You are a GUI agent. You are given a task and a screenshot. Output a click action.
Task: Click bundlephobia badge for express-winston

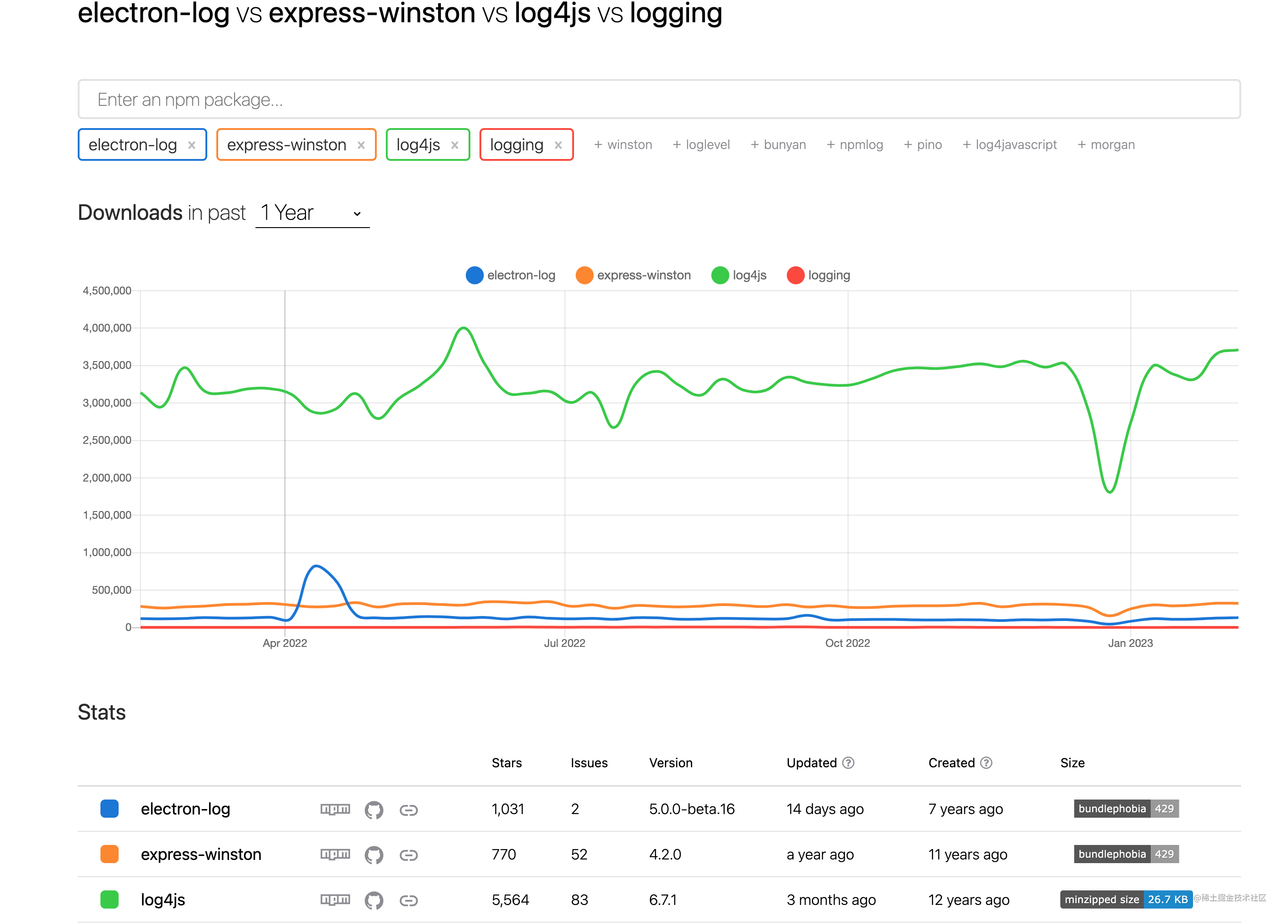pyautogui.click(x=1126, y=854)
